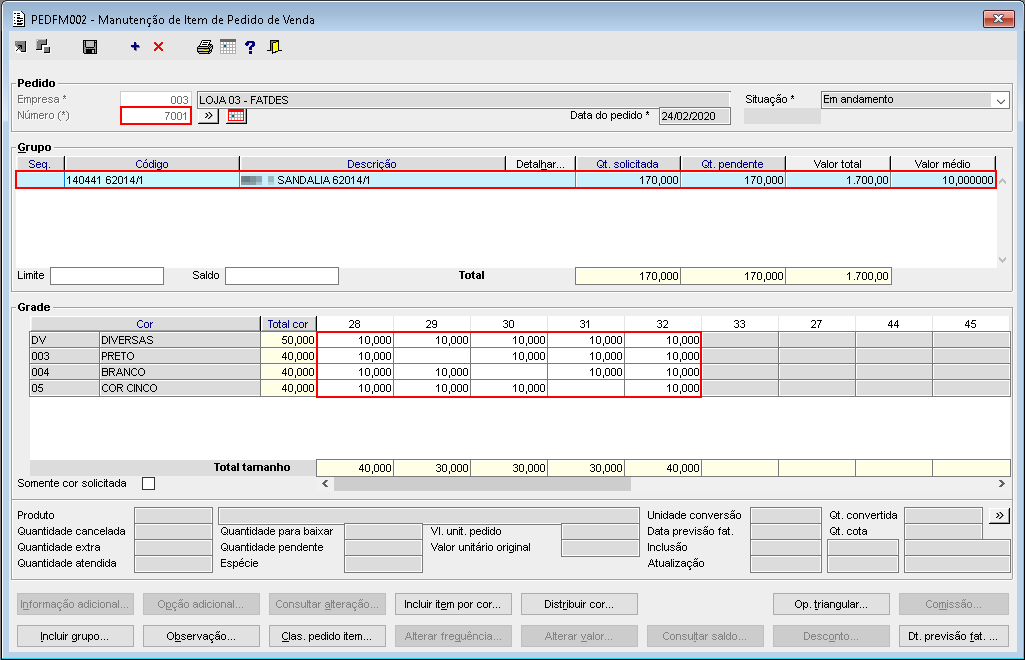Click the Clas. pedido item... button
Screen dimensions: 1025x660
327,636
